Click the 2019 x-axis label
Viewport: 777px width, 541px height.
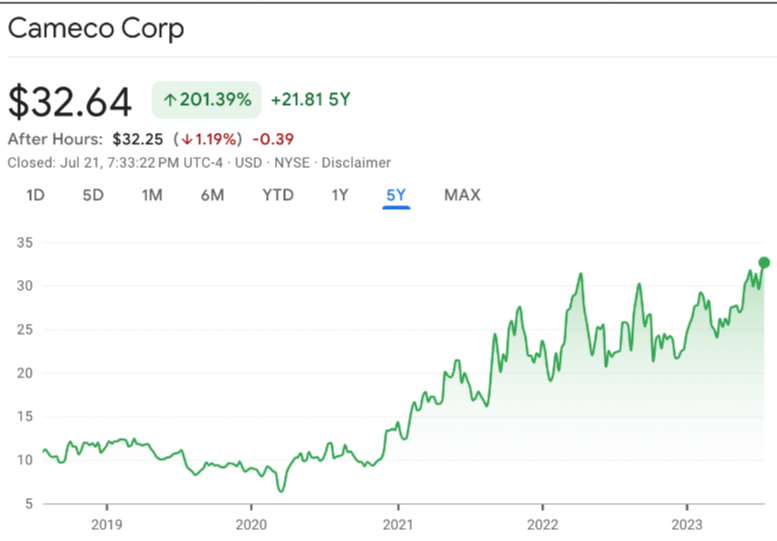[x=107, y=525]
